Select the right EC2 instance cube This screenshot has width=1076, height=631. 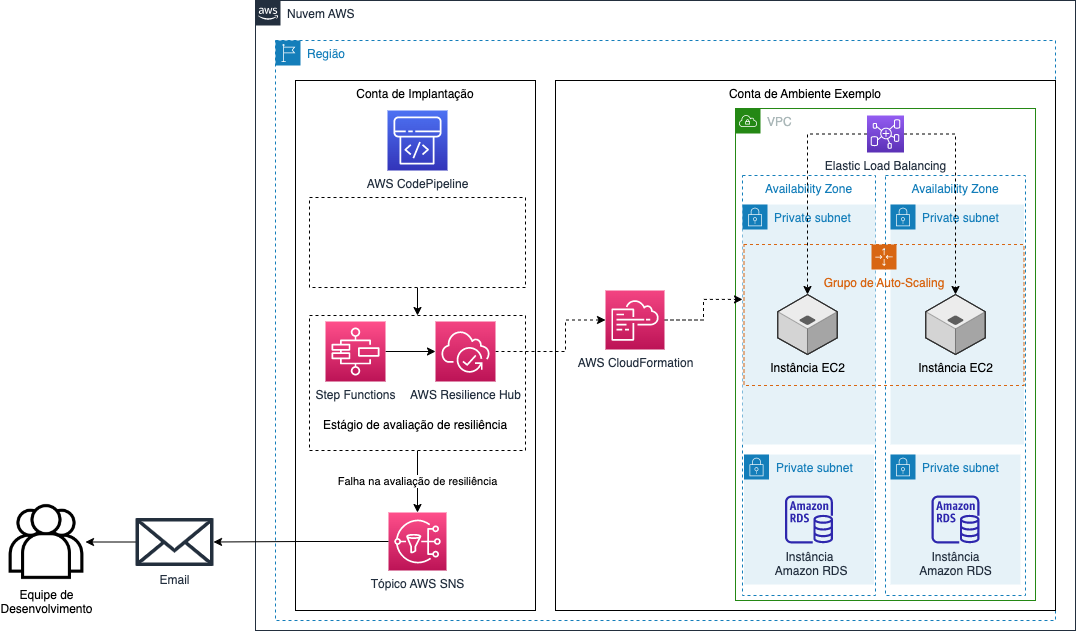955,324
